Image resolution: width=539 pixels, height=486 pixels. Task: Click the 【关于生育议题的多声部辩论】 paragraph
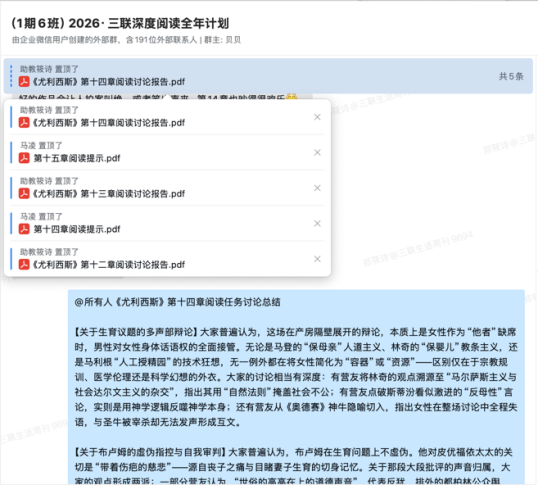296,377
